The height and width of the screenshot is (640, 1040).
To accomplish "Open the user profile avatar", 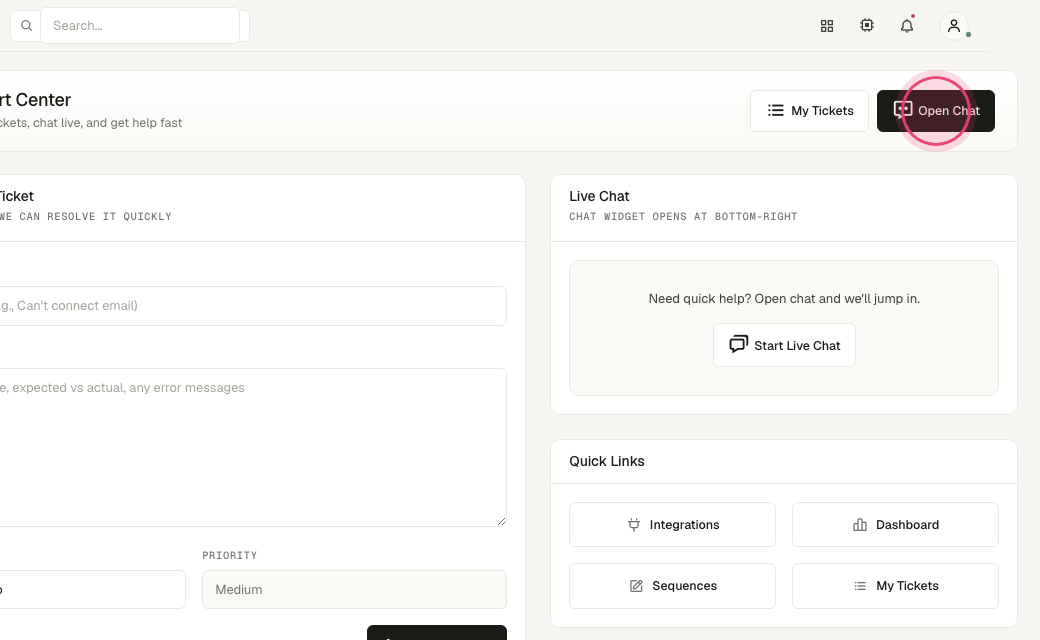I will 954,26.
